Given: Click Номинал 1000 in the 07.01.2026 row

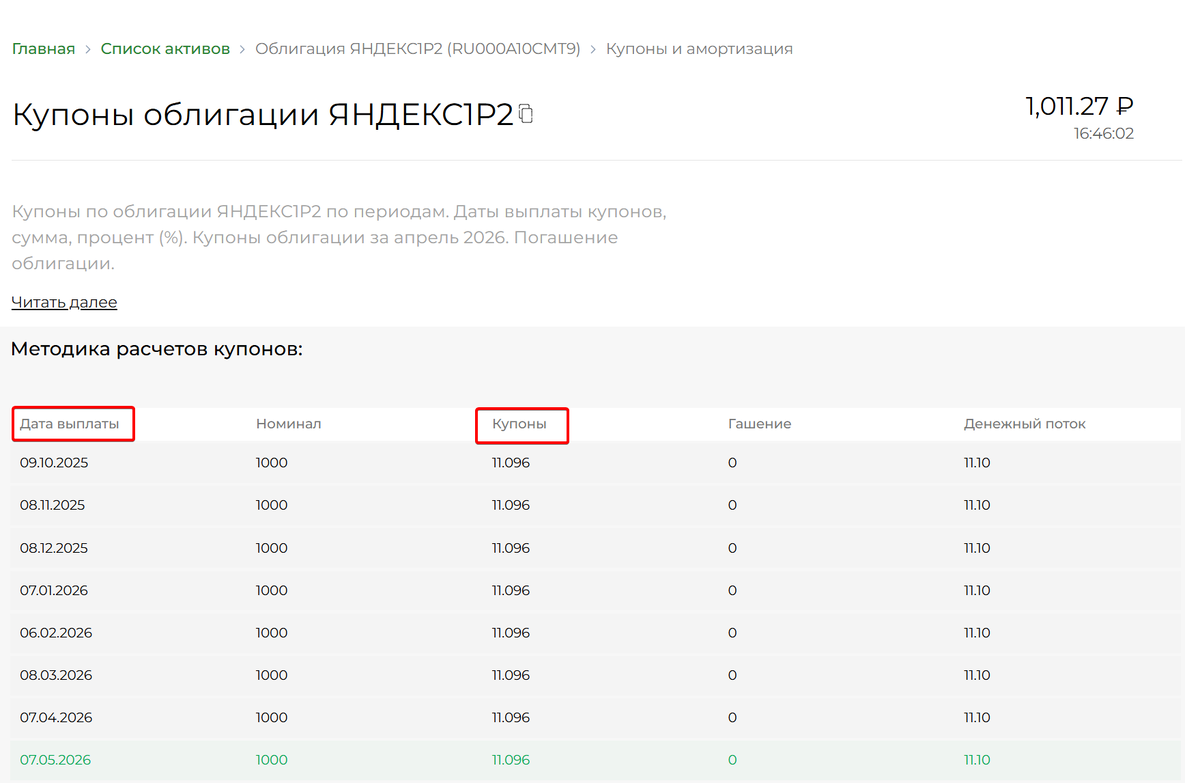Looking at the screenshot, I should tap(272, 590).
